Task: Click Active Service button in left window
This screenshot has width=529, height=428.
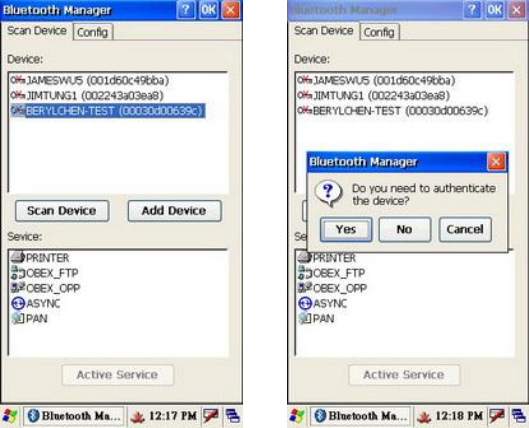Action: (x=118, y=375)
